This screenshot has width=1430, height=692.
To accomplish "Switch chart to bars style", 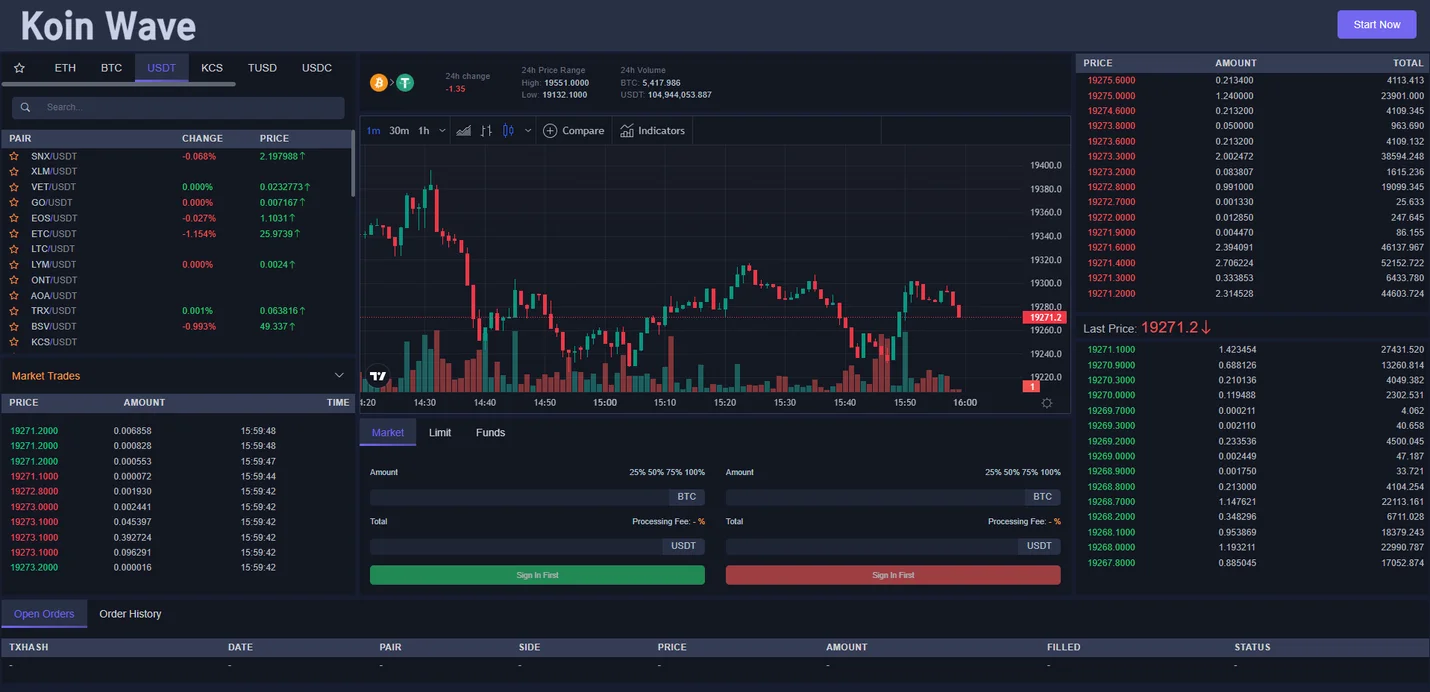I will (x=486, y=131).
